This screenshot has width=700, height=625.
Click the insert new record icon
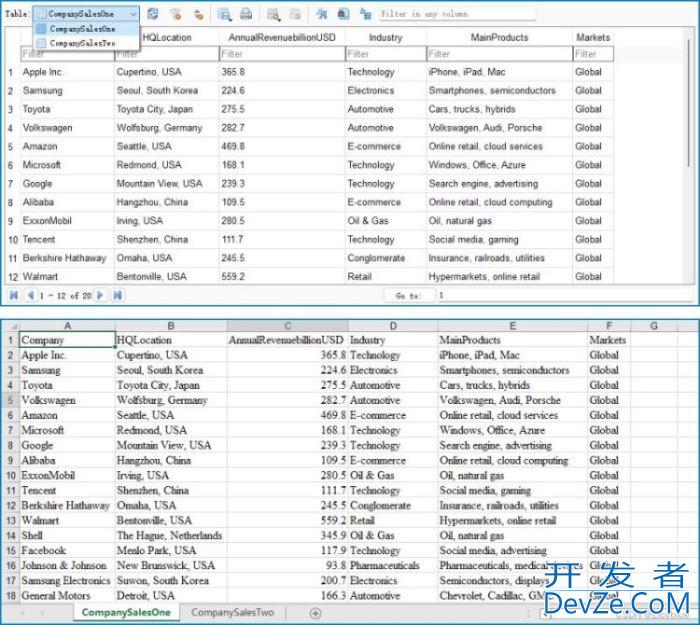(x=273, y=14)
